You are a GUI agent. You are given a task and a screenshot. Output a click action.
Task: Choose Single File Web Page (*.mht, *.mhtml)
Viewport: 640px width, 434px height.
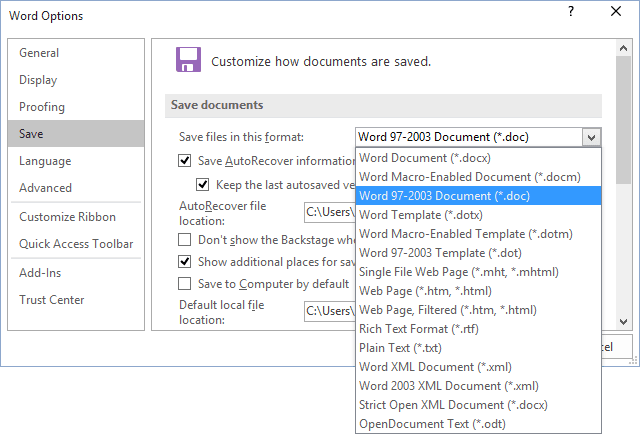[x=478, y=272]
